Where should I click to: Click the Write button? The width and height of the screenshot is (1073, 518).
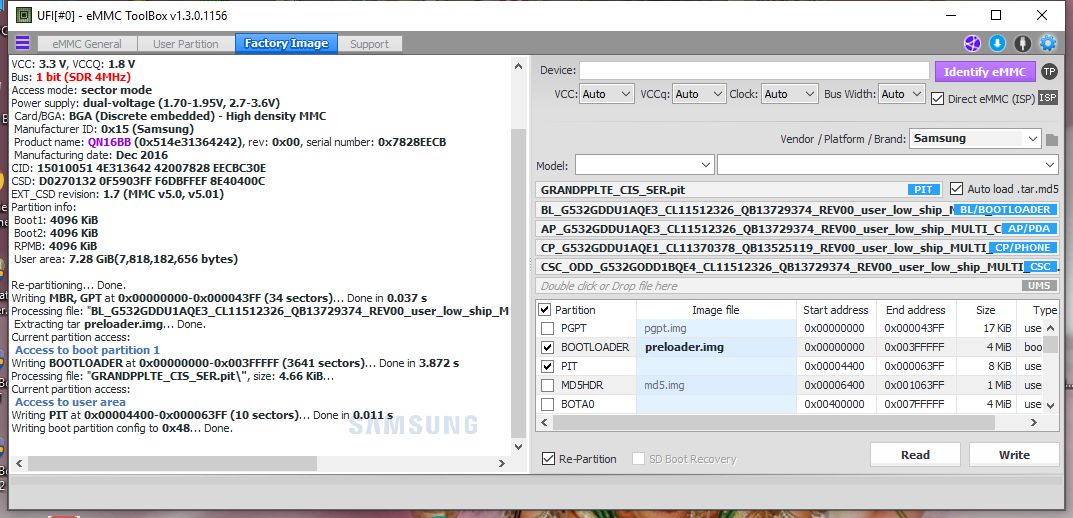(1014, 455)
